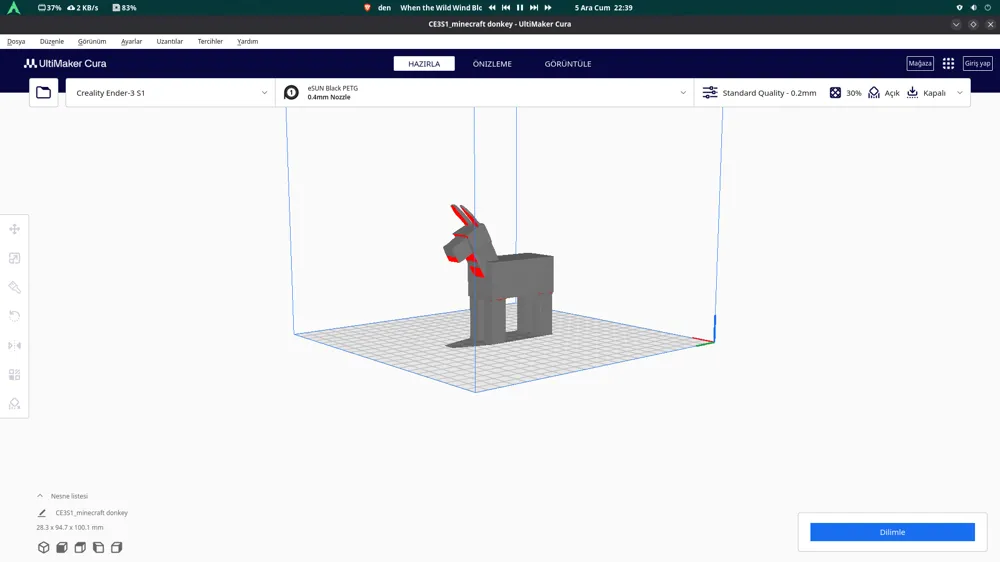1000x562 pixels.
Task: Click the print settings sliders icon
Action: point(710,92)
